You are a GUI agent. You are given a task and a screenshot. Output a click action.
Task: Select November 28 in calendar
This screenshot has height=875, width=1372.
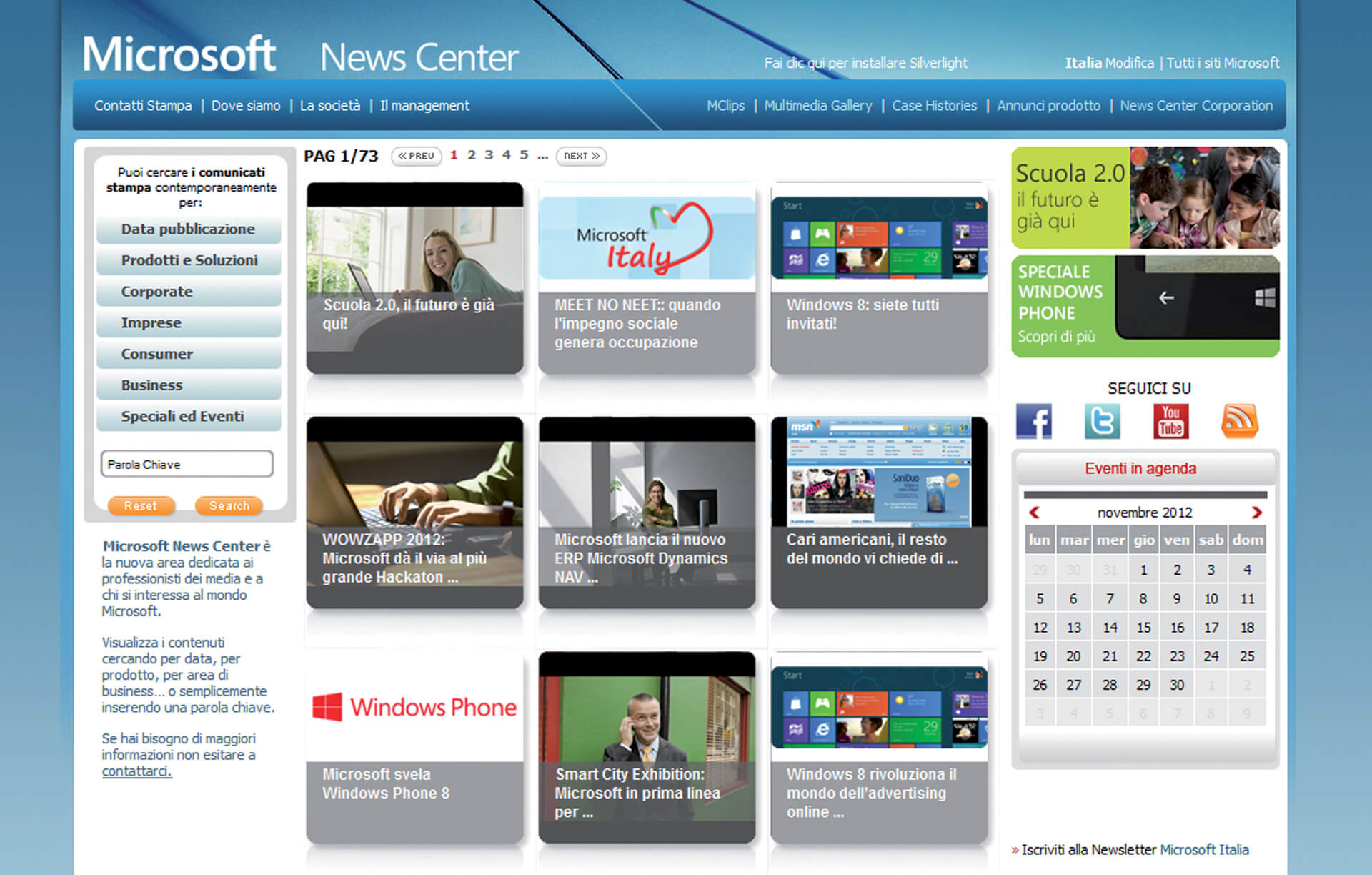click(x=1110, y=684)
